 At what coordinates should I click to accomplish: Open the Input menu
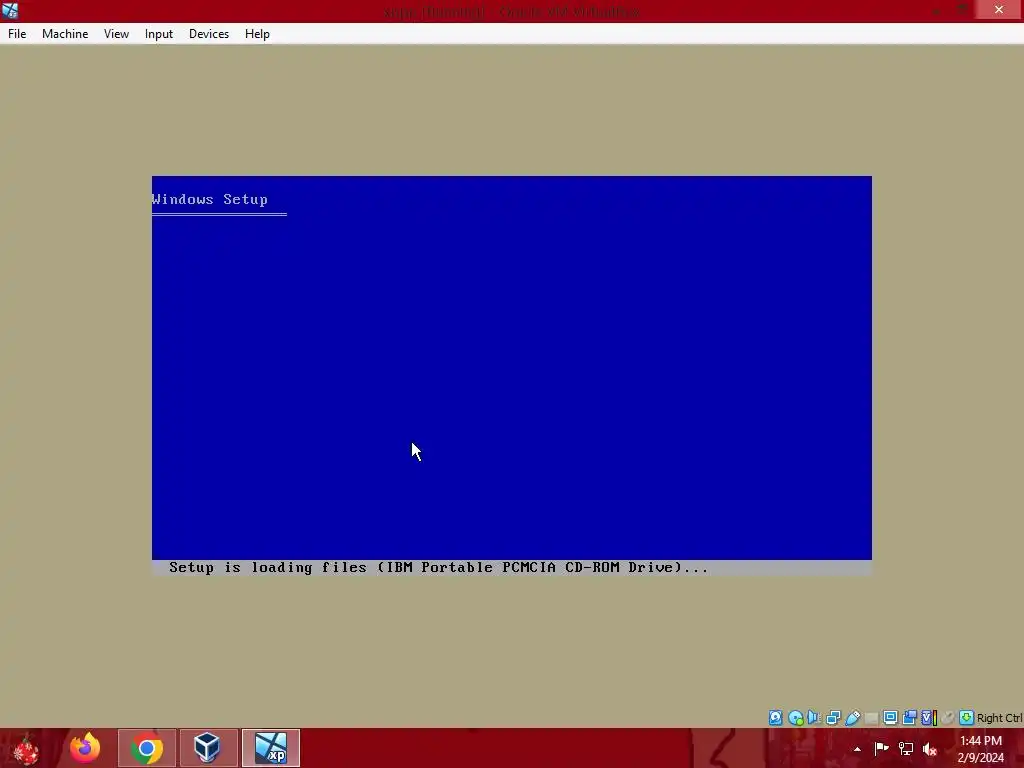[159, 34]
